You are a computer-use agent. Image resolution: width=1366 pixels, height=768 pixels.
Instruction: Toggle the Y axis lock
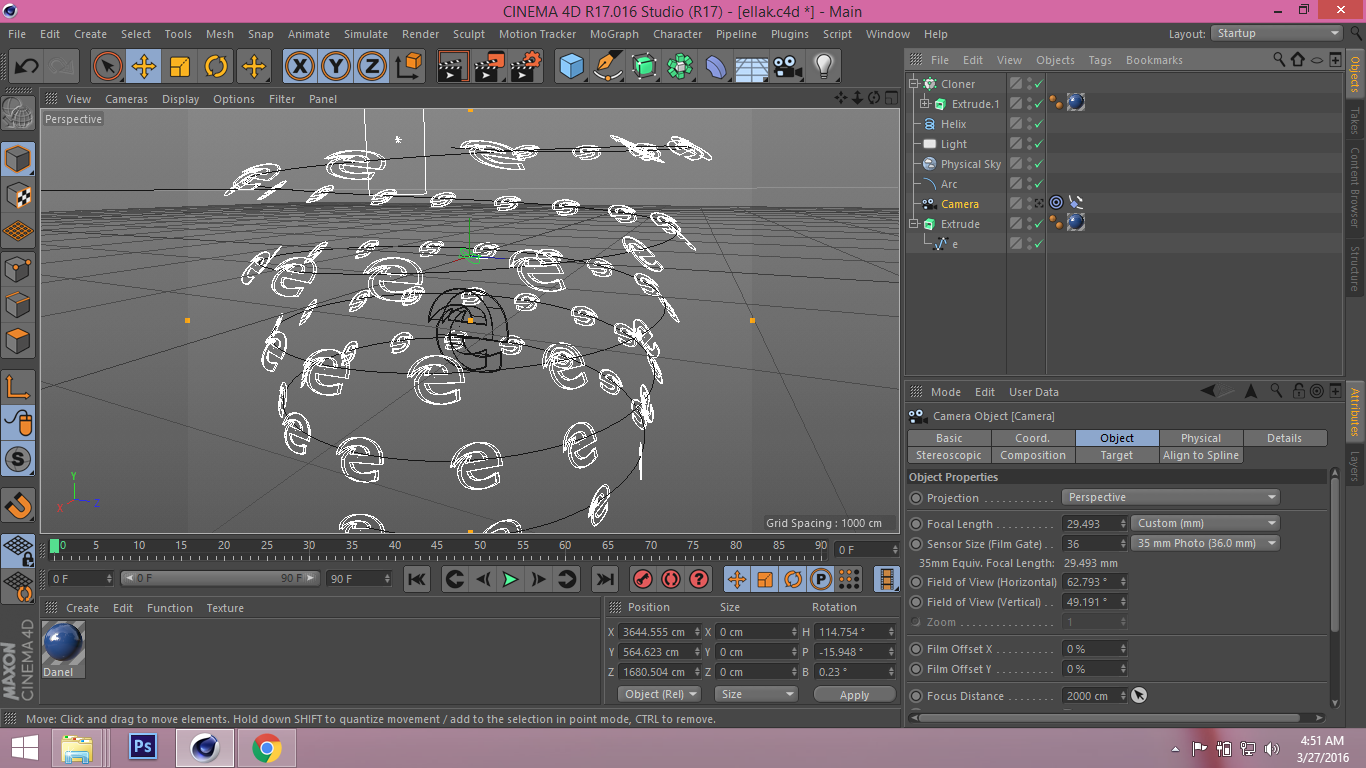(x=335, y=67)
